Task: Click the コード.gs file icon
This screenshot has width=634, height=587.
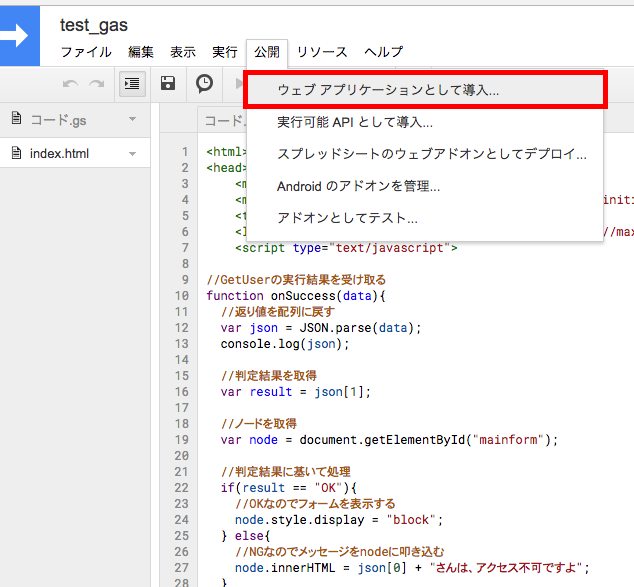Action: (x=16, y=119)
